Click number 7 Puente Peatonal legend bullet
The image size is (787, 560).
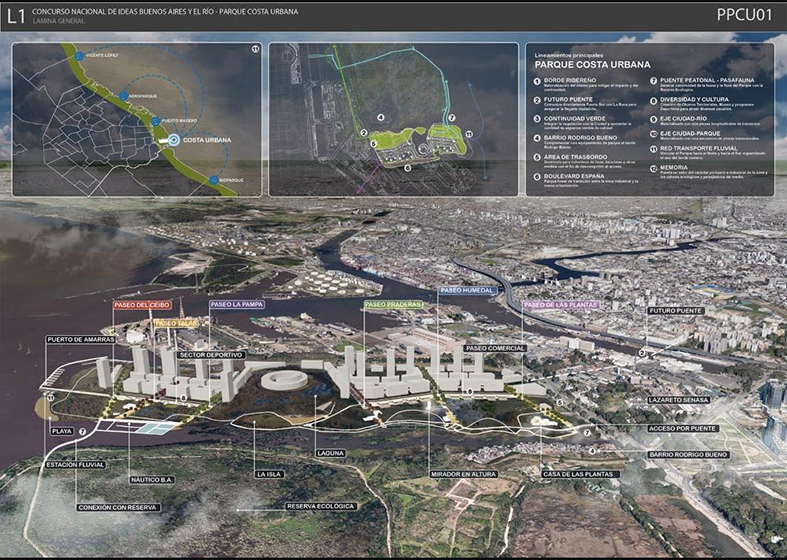(653, 80)
